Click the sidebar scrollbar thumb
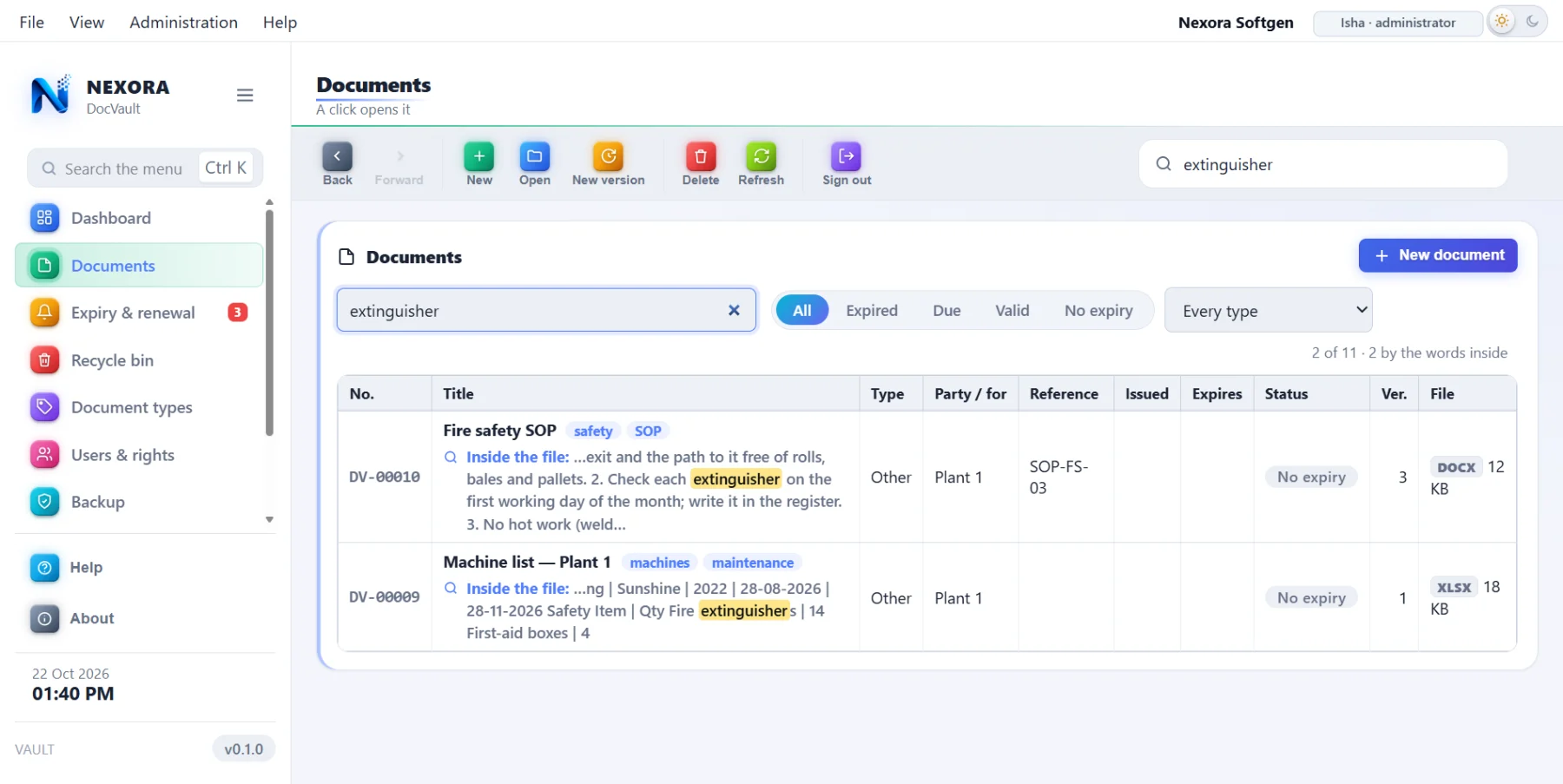This screenshot has height=784, width=1563. point(269,321)
